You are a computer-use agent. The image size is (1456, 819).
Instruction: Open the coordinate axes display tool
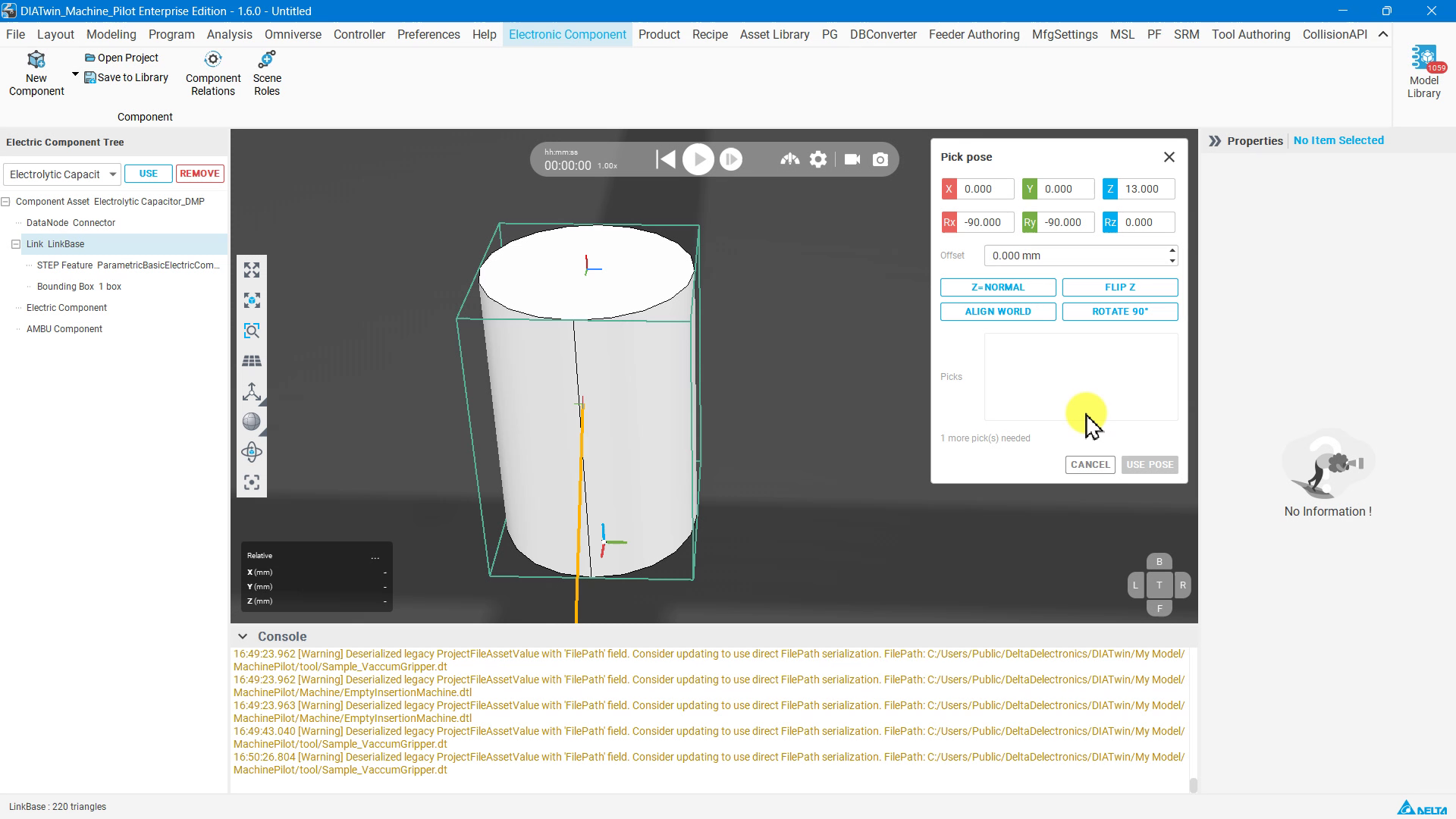[252, 391]
